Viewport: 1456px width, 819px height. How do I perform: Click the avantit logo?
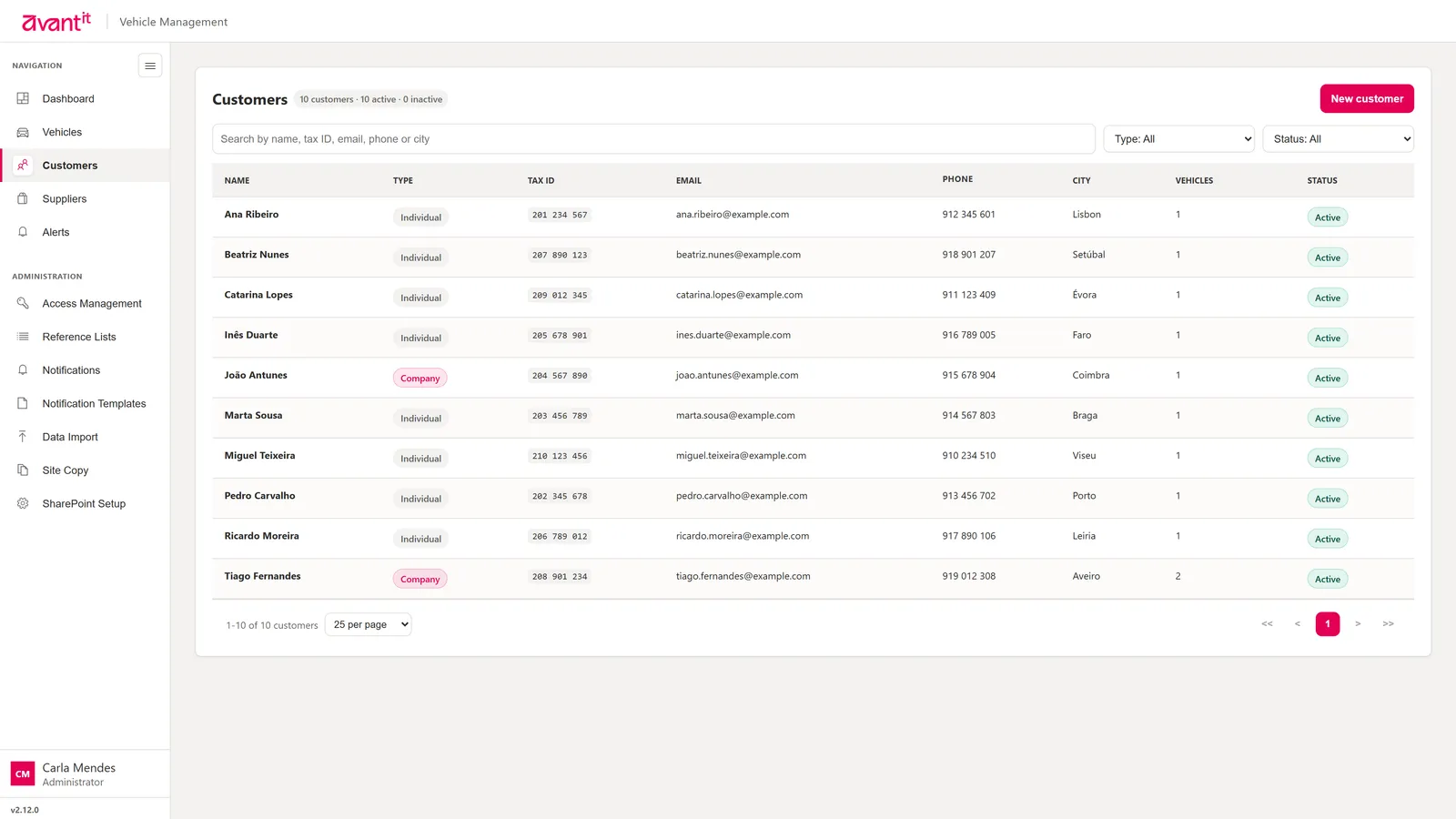[x=56, y=21]
